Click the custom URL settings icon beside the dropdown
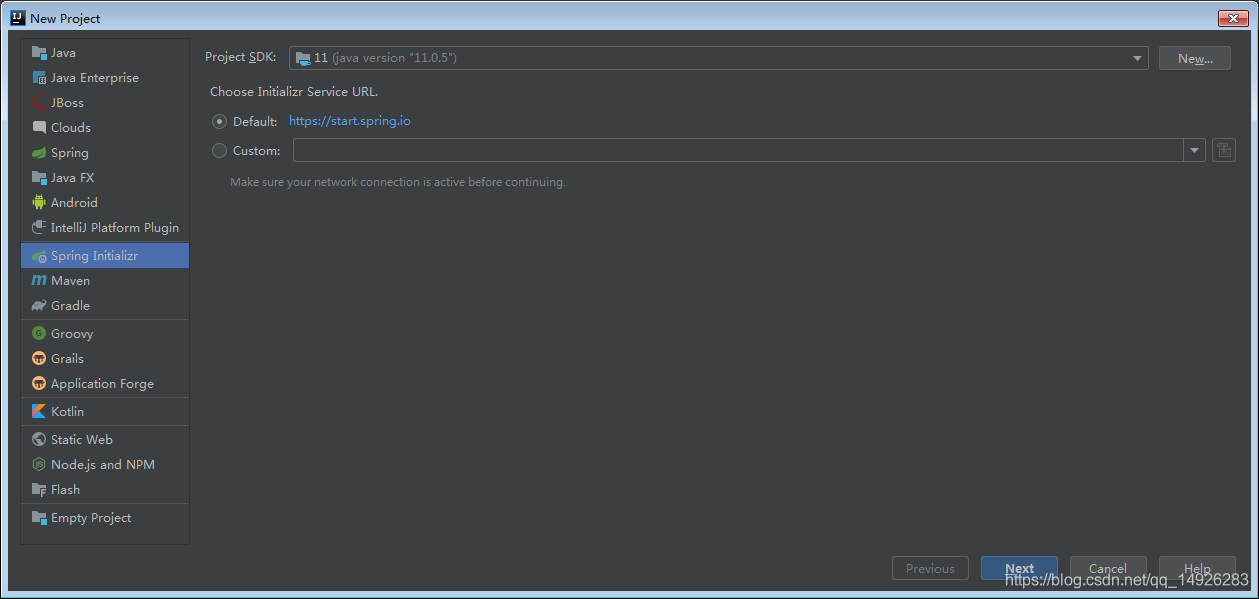The image size is (1259, 599). [1224, 150]
